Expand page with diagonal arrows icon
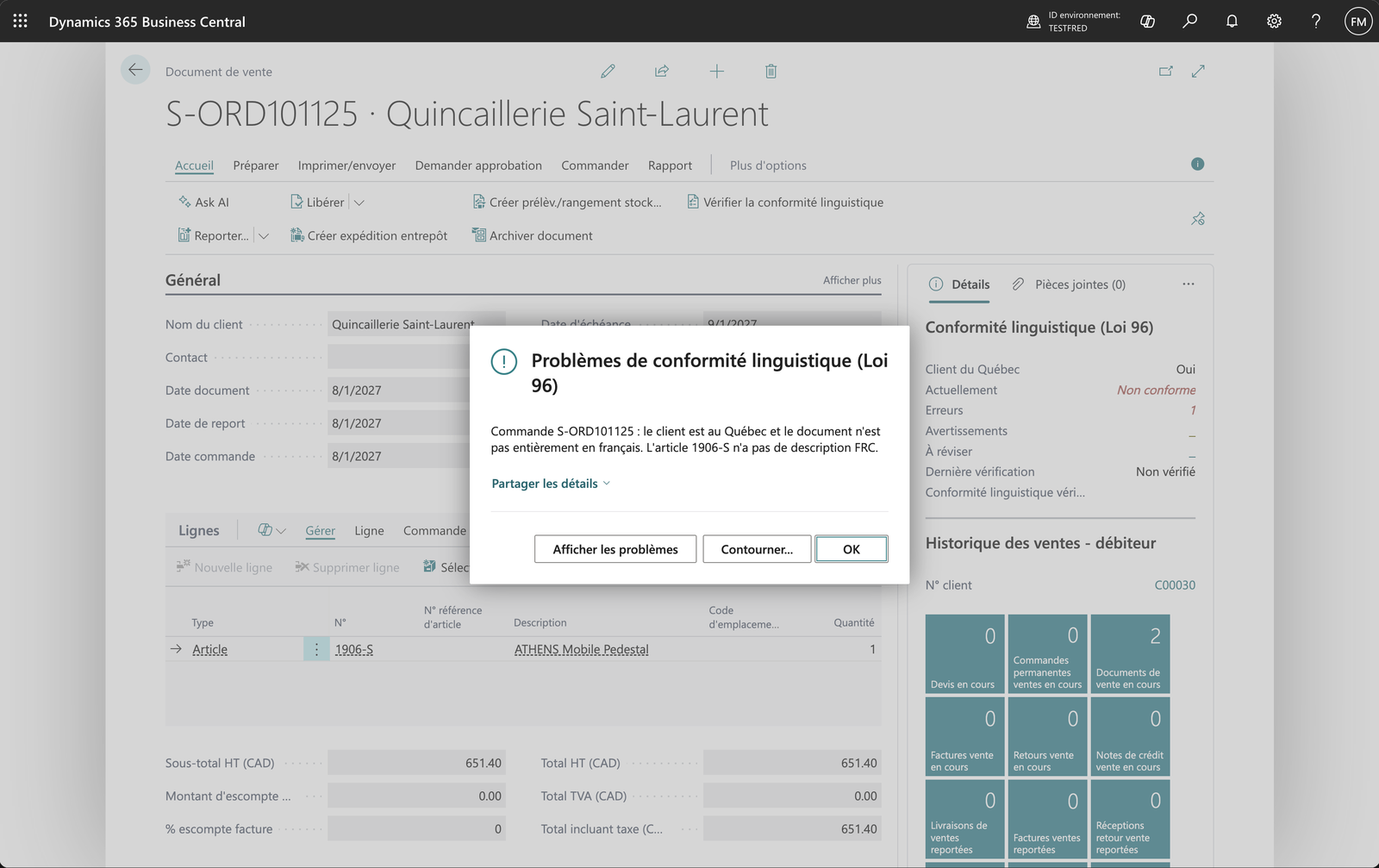This screenshot has width=1379, height=868. [1198, 72]
